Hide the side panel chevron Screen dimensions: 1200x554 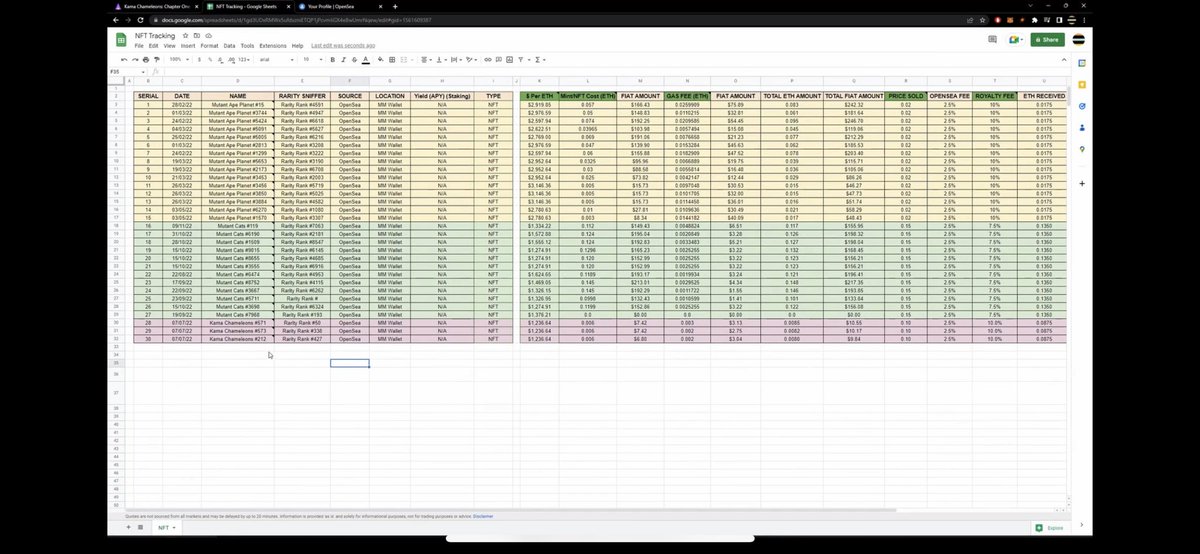[1081, 524]
